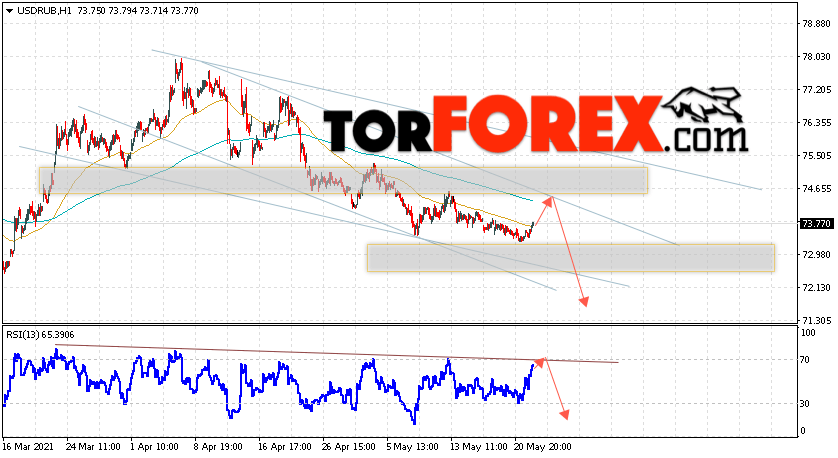
Task: Click the 76.355 price axis label
Action: [x=816, y=122]
